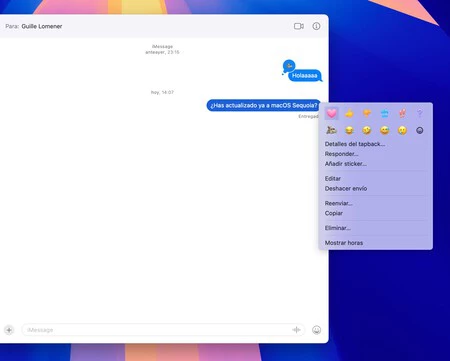The width and height of the screenshot is (450, 361).
Task: Pick the third emoji face in second row
Action: pyautogui.click(x=367, y=130)
